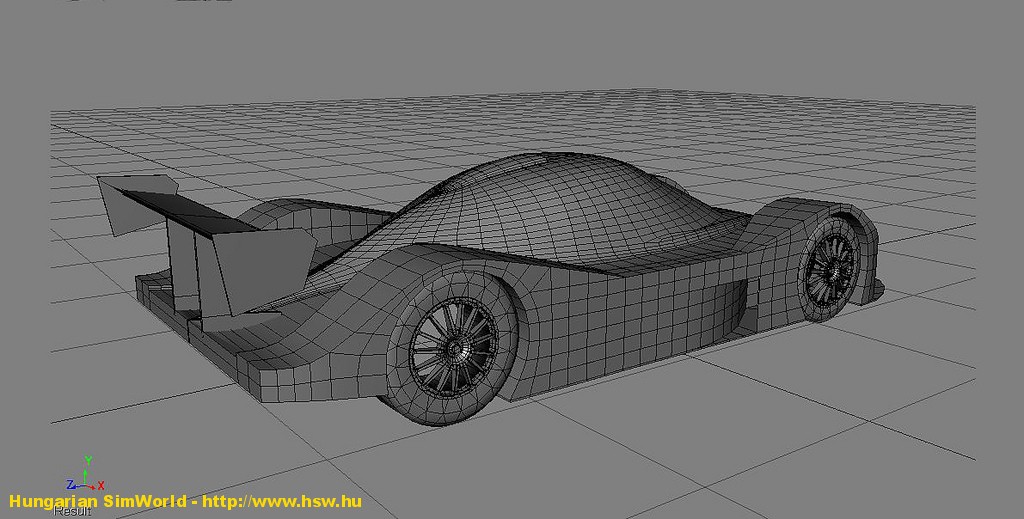Viewport: 1024px width, 519px height.
Task: Click empty viewport background above grid
Action: pyautogui.click(x=500, y=50)
